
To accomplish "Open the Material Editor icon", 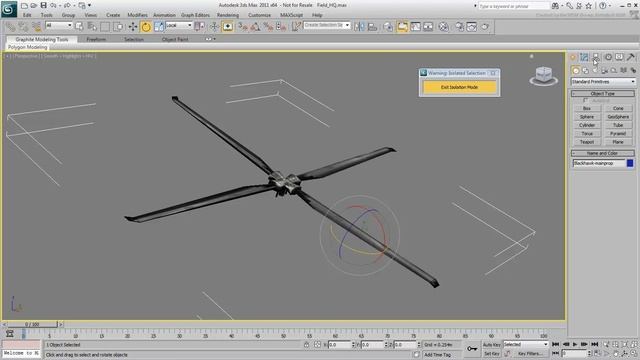I will (x=443, y=27).
